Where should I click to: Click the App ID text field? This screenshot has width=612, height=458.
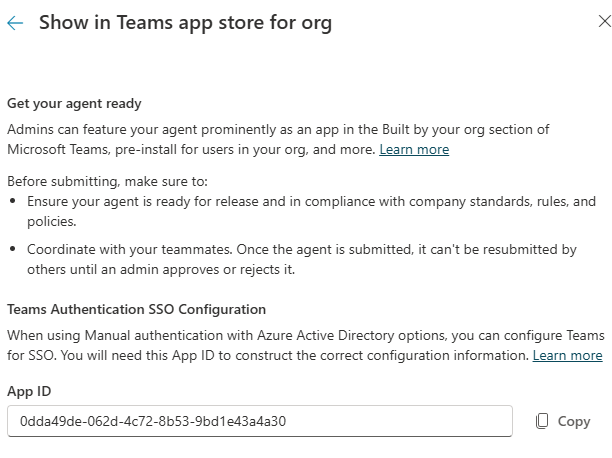coord(260,421)
